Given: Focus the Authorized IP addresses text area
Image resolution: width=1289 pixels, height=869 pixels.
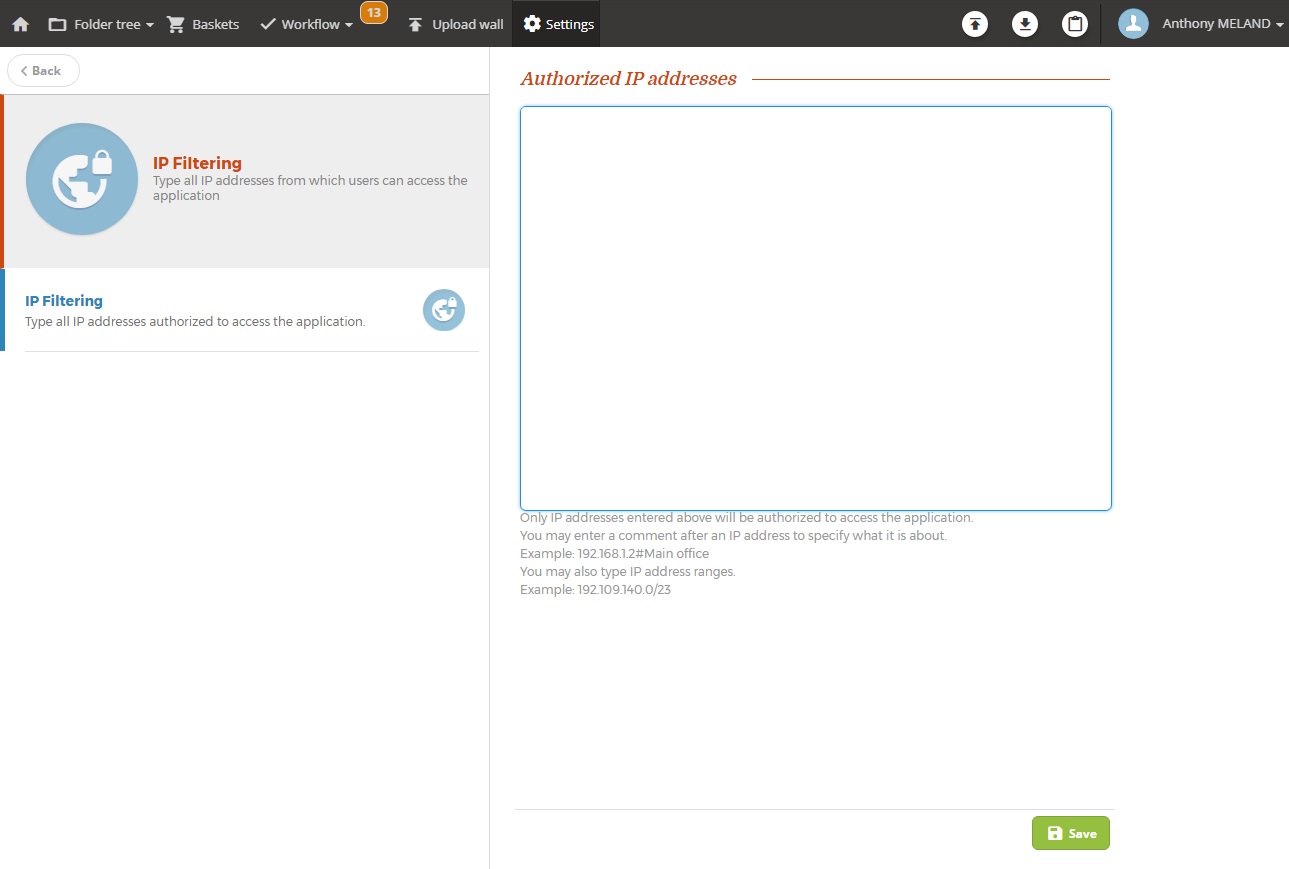Looking at the screenshot, I should click(x=816, y=309).
